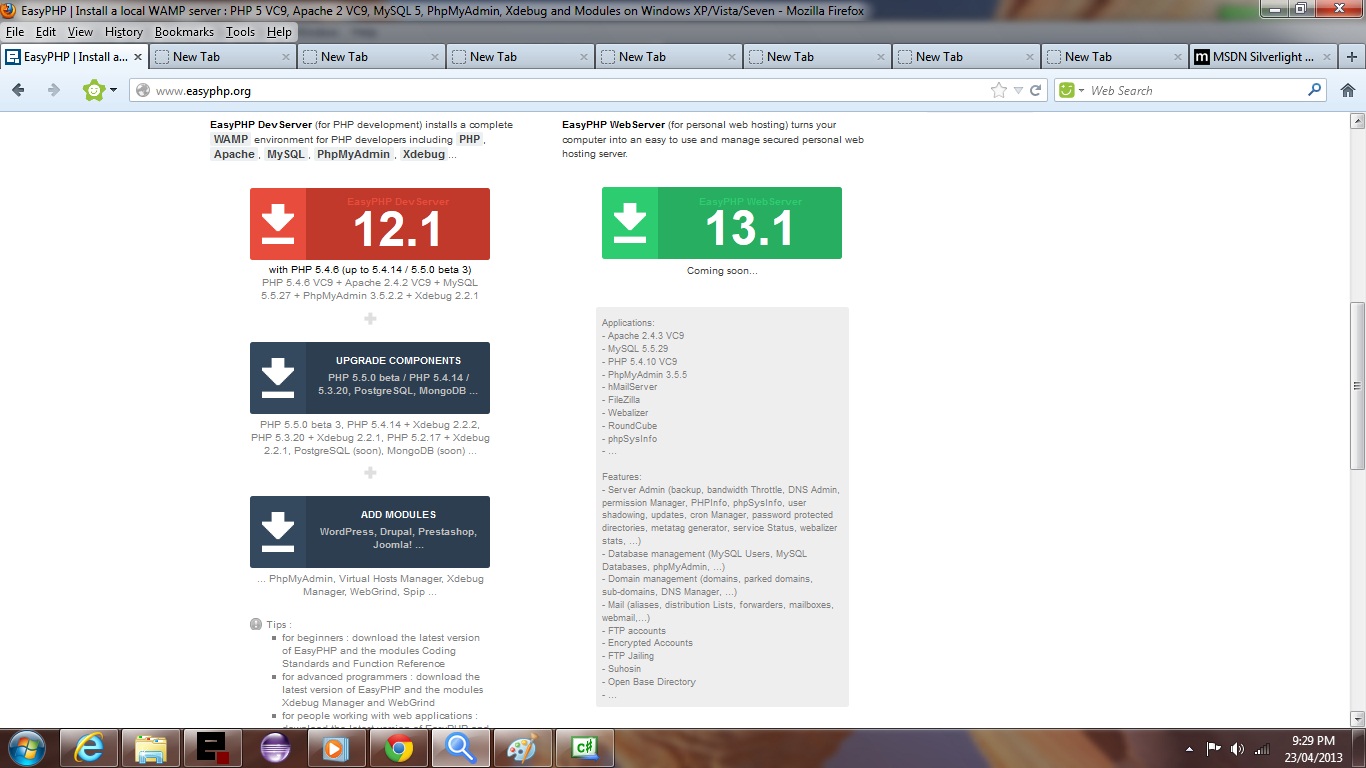Click the scrollbar down arrow
The width and height of the screenshot is (1366, 768).
click(x=1357, y=718)
